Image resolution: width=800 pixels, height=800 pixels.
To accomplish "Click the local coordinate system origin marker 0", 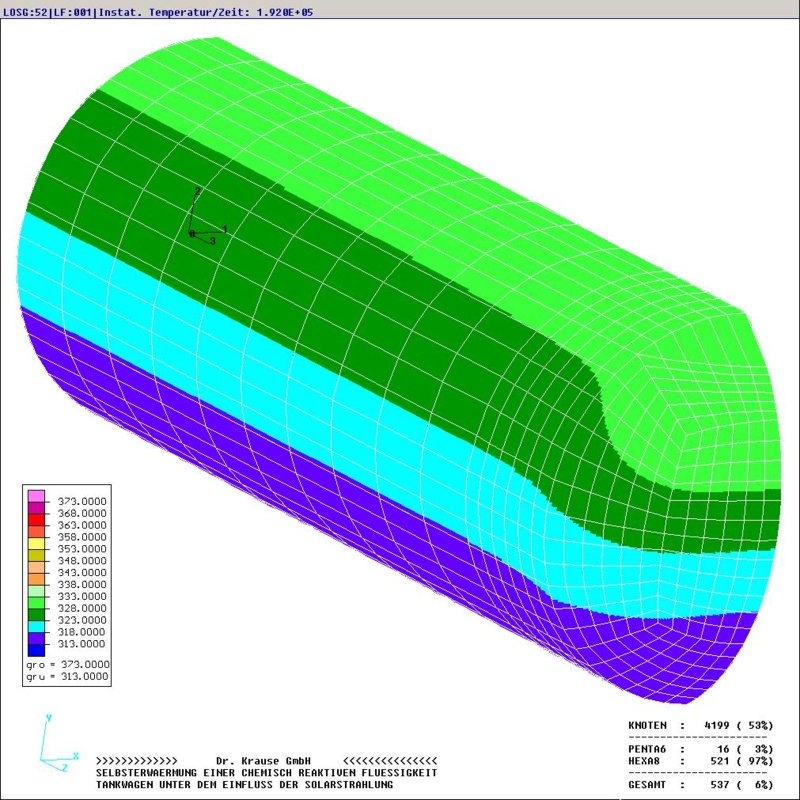I will coord(192,234).
